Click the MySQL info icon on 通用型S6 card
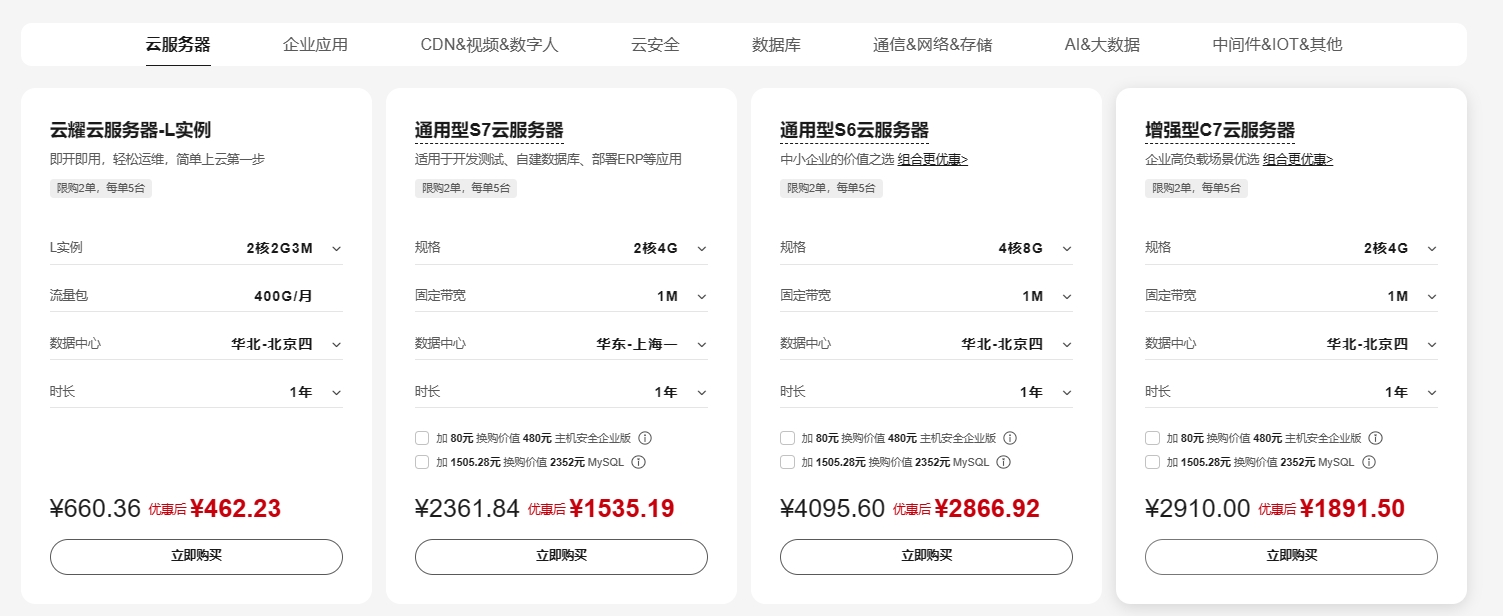Image resolution: width=1503 pixels, height=616 pixels. (1004, 462)
